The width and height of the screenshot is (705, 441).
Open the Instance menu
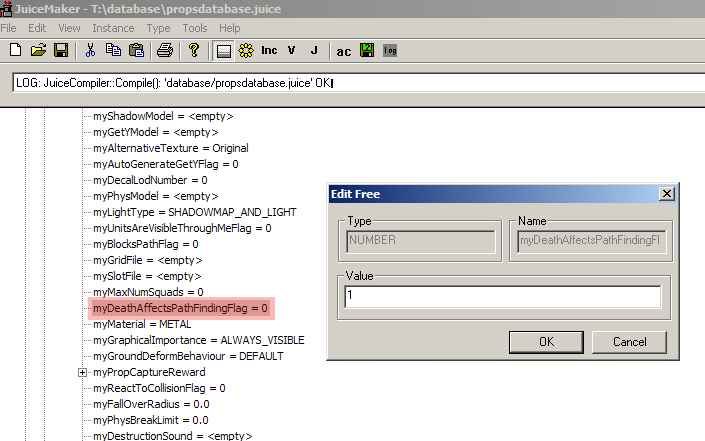113,28
